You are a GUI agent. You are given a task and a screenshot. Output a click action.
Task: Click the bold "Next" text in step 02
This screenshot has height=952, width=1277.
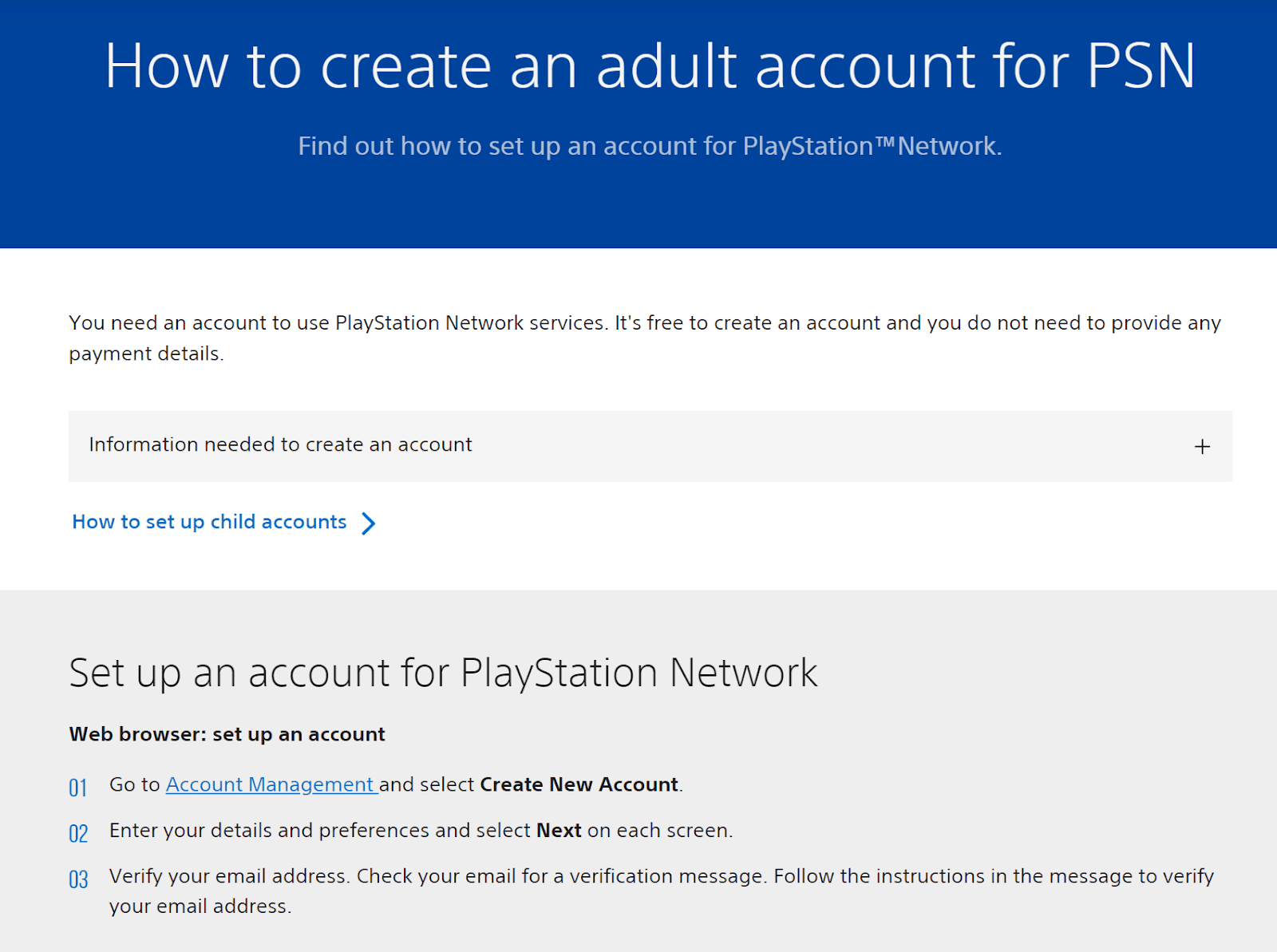point(559,831)
